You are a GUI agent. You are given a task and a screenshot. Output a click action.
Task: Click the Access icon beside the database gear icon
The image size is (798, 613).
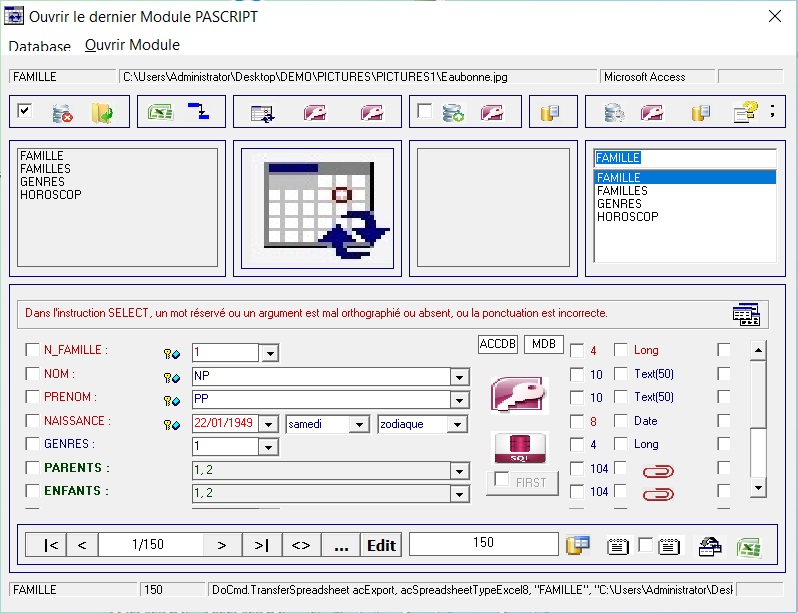[x=652, y=112]
